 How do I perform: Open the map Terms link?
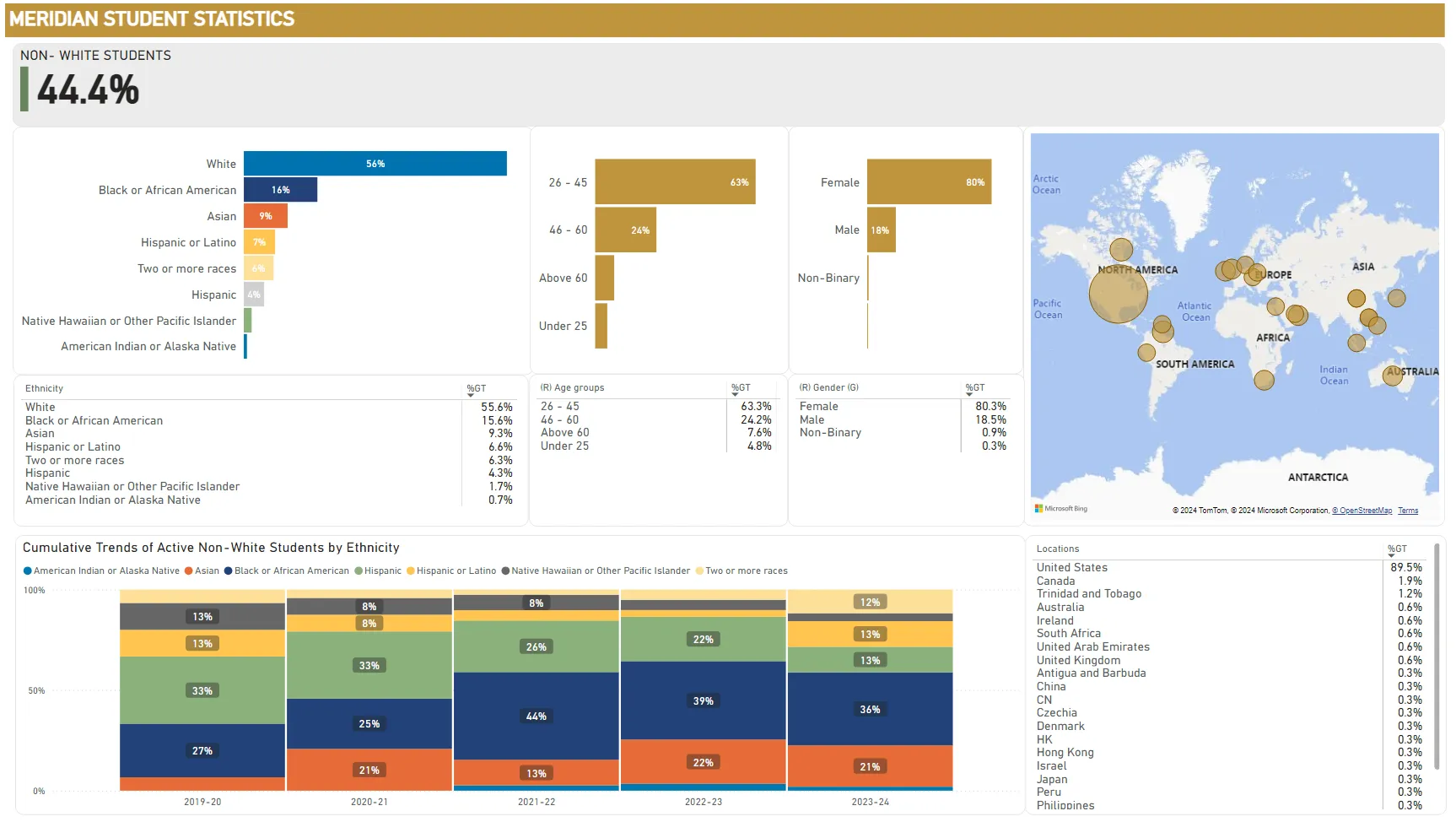pos(1408,511)
